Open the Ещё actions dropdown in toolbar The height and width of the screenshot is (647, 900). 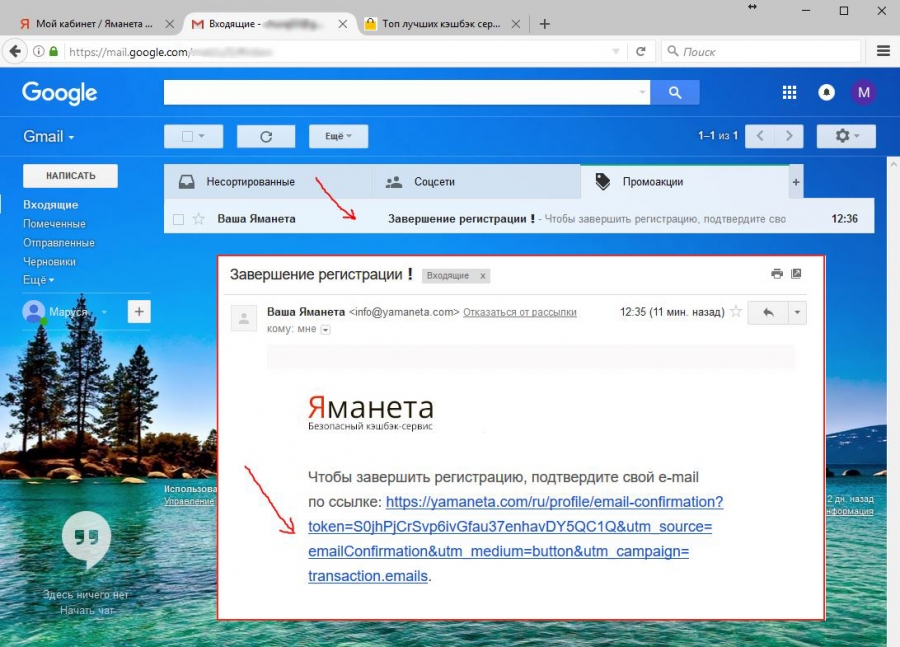(338, 137)
